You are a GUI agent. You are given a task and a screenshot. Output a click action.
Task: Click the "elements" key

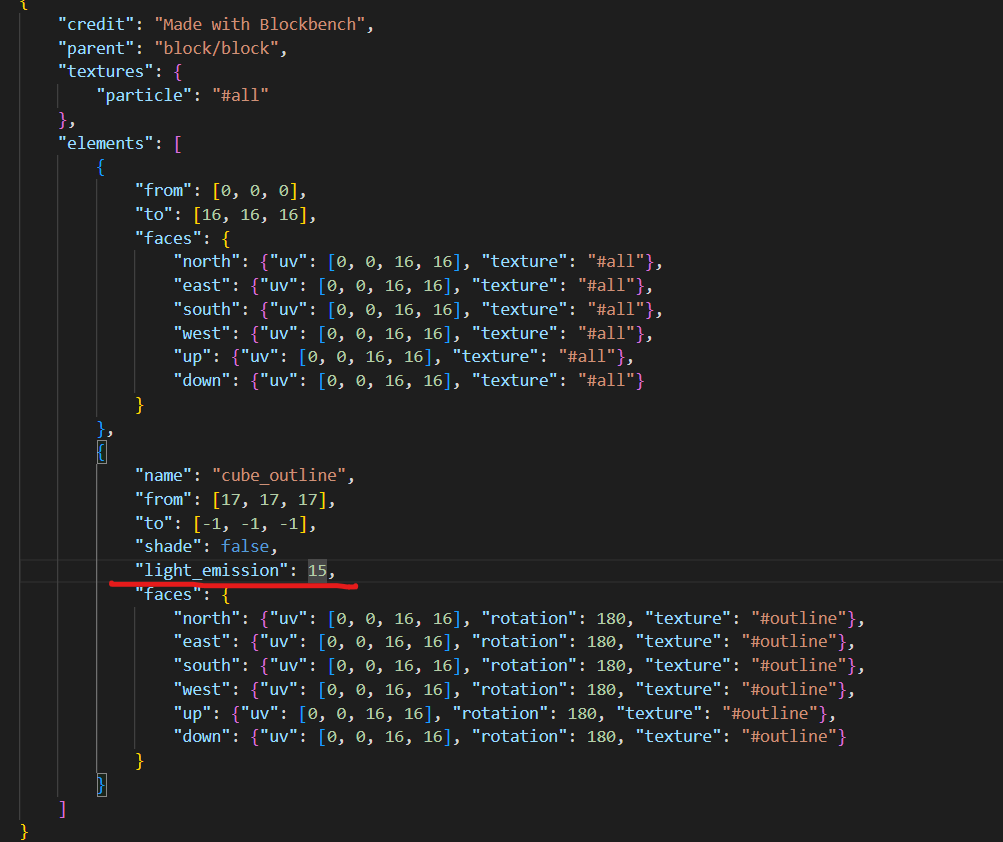pos(106,143)
